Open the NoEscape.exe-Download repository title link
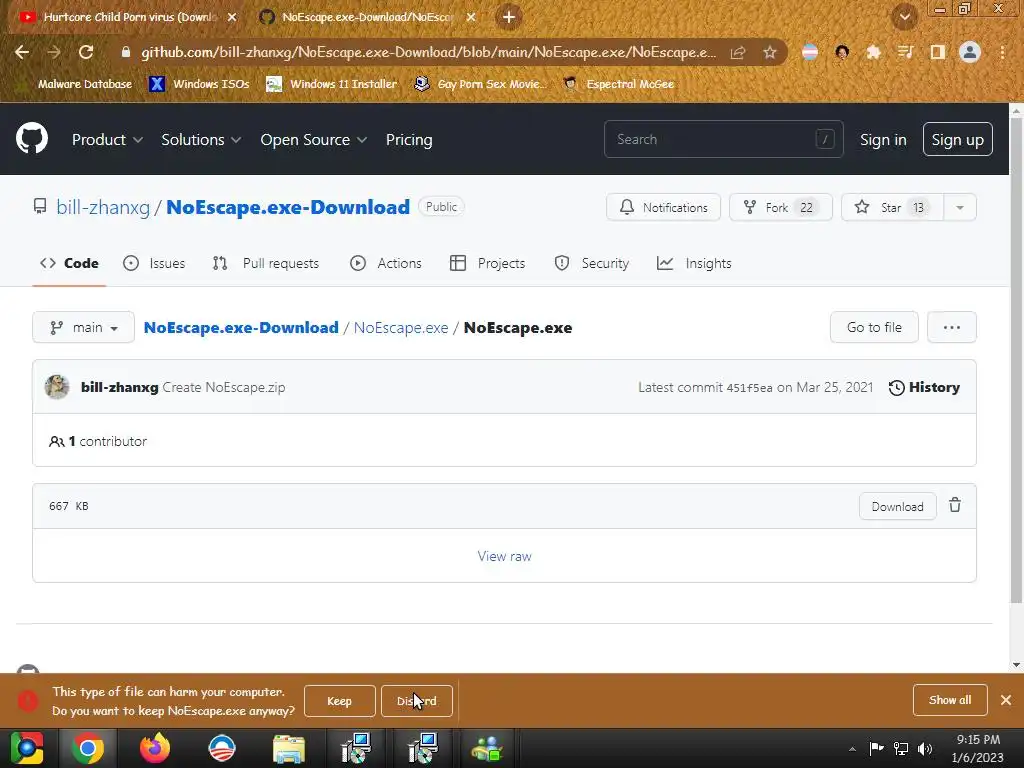Image resolution: width=1024 pixels, height=768 pixels. (288, 207)
